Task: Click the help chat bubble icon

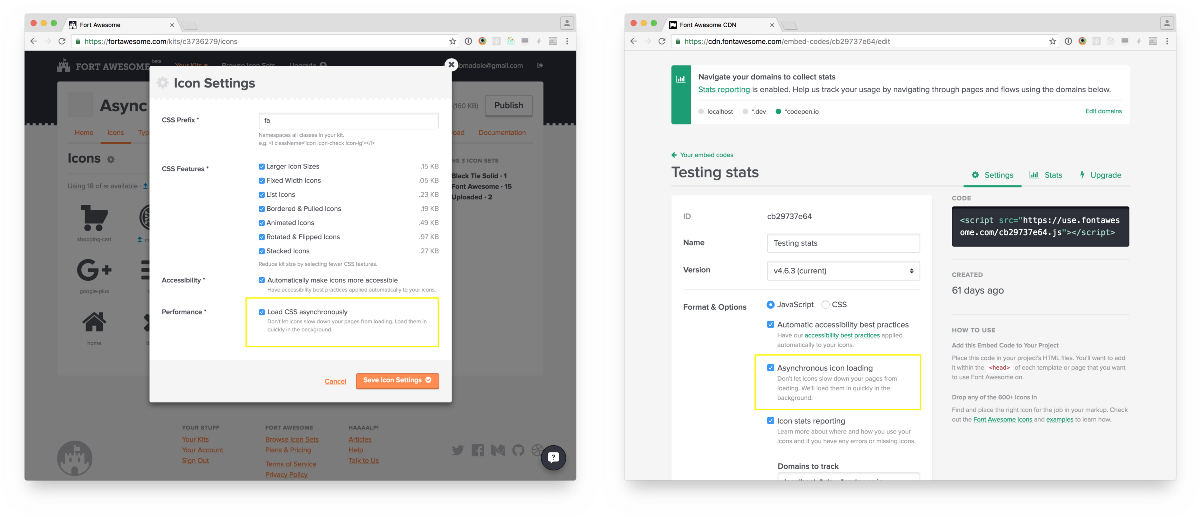Action: click(x=554, y=457)
